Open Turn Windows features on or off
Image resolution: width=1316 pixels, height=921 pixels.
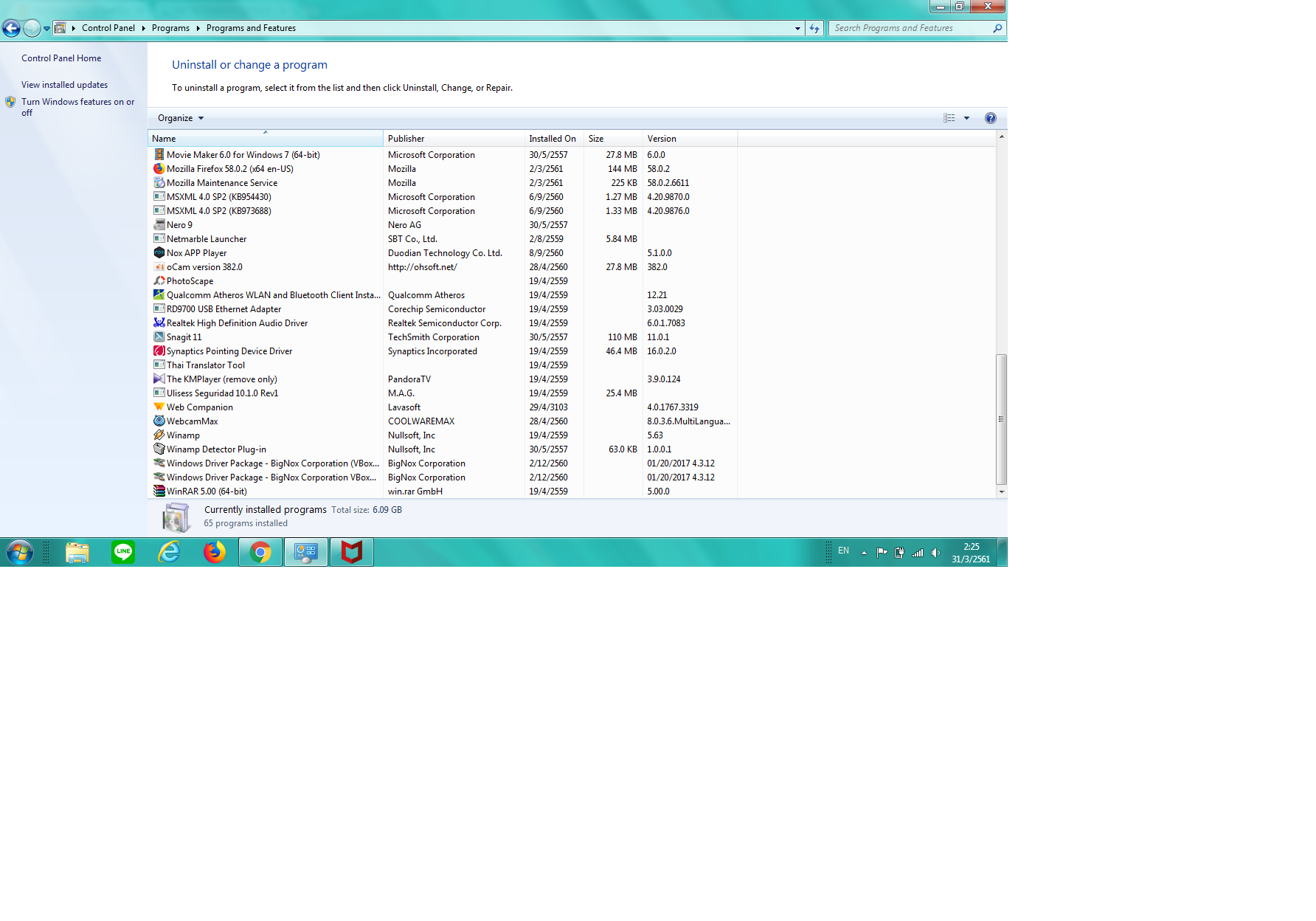(x=77, y=107)
